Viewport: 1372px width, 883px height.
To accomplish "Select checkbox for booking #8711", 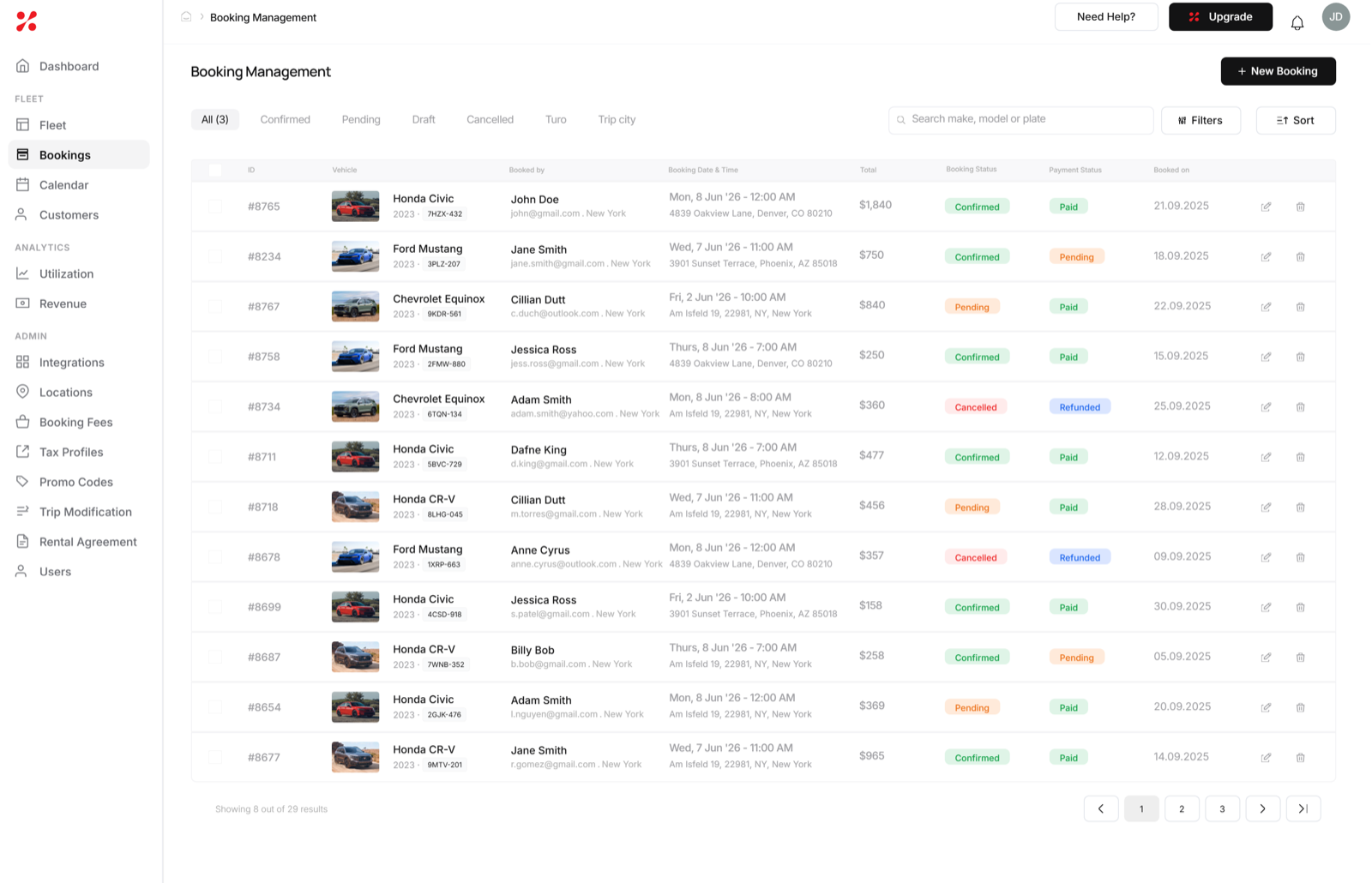I will coord(215,457).
